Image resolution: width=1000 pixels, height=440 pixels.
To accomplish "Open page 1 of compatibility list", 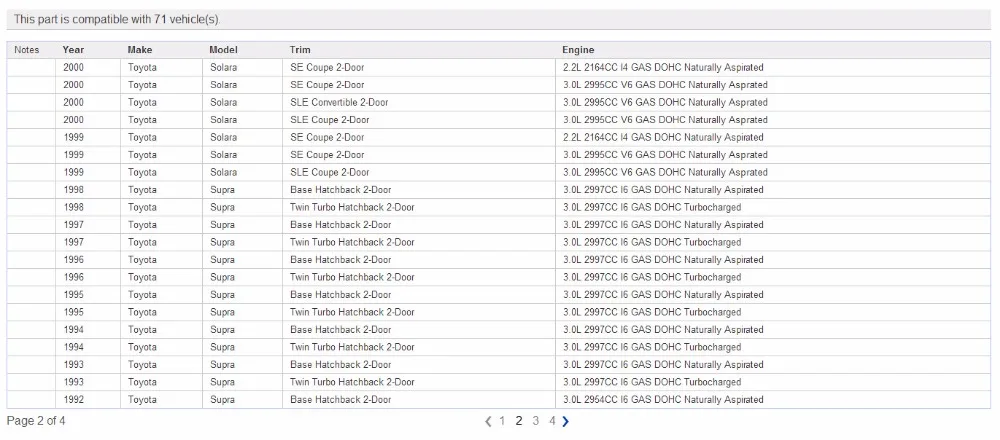I will point(502,421).
